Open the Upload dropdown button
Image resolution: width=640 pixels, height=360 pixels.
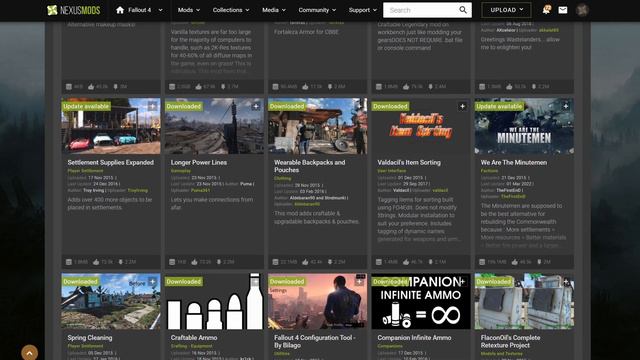507,10
